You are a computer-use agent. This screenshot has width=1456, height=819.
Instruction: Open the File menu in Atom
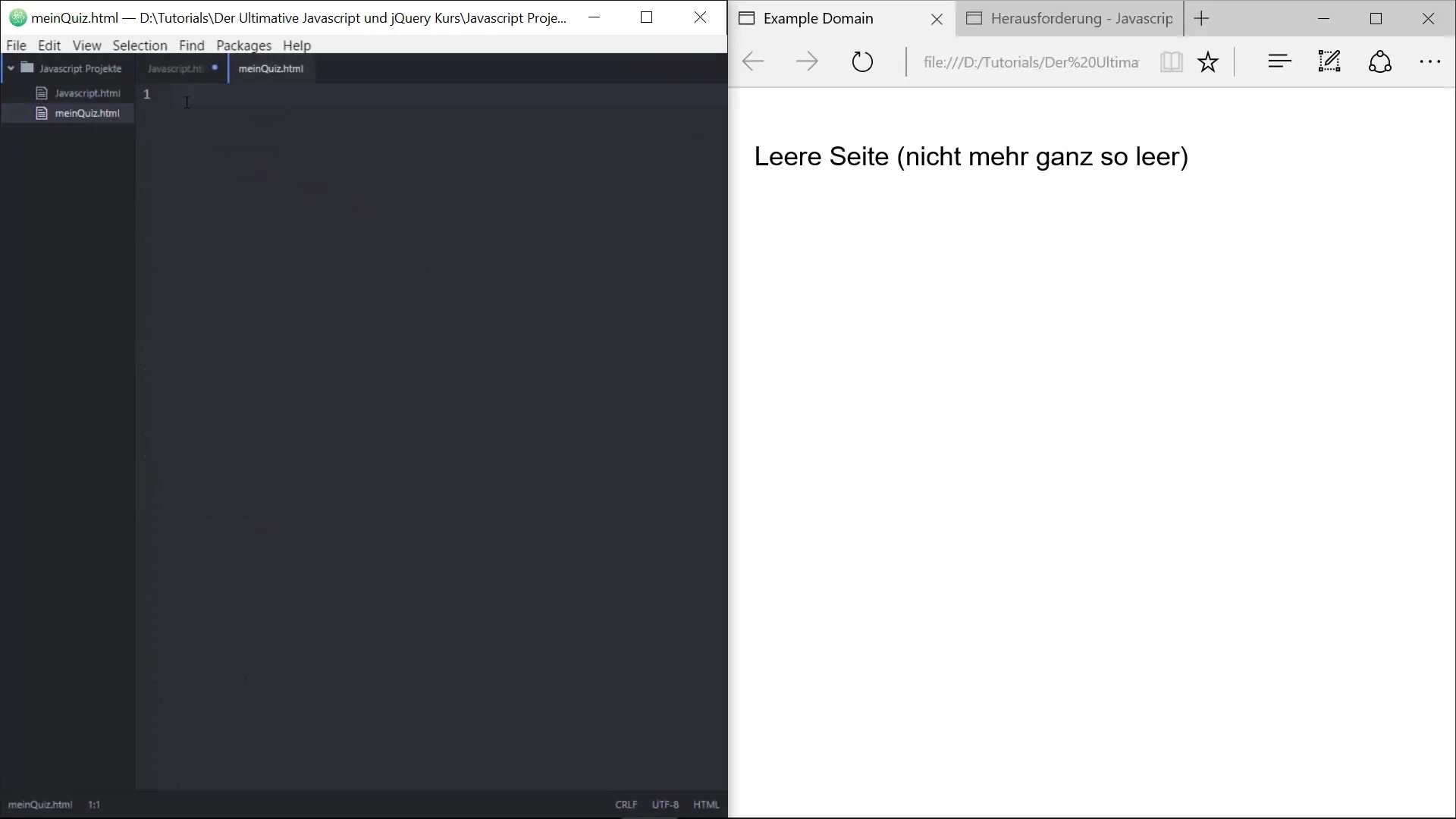coord(16,45)
